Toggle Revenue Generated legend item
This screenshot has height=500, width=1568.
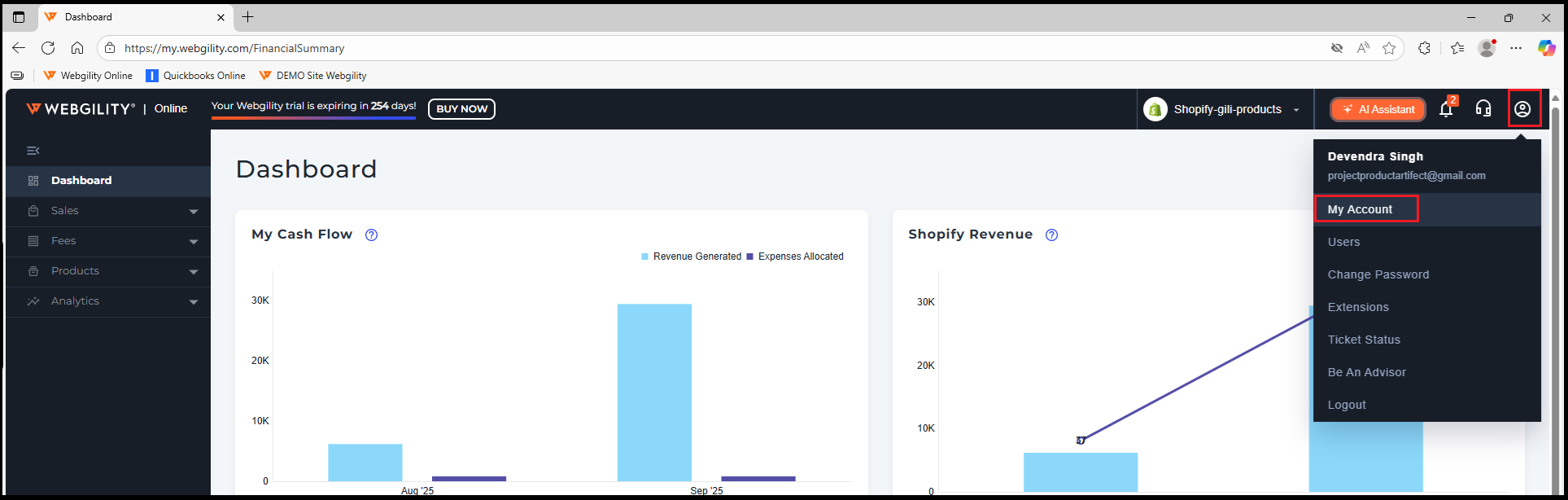coord(691,257)
